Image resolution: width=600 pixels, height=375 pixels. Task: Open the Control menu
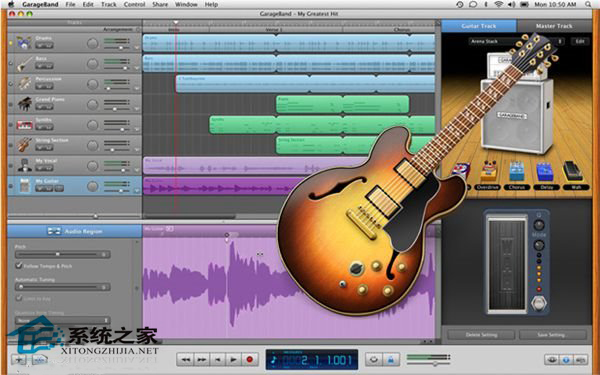134,5
